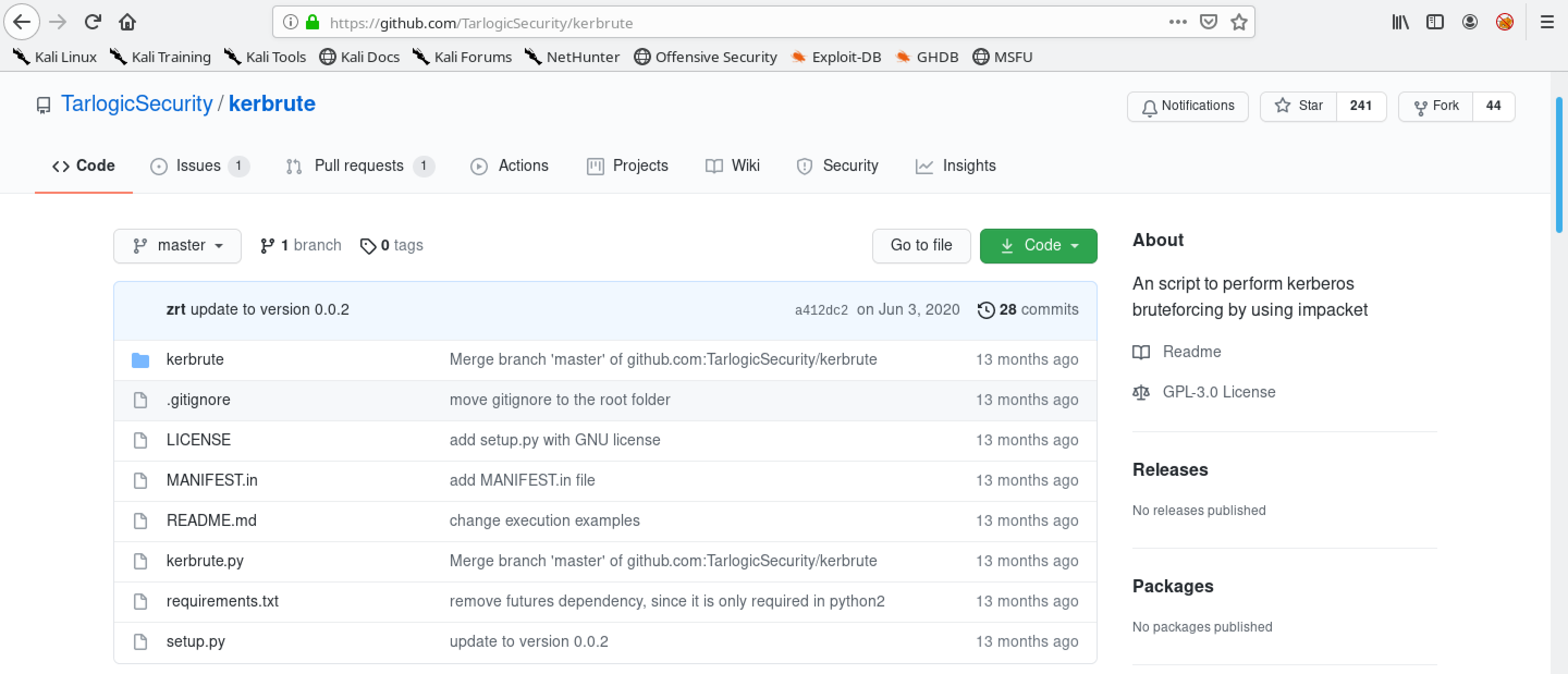
Task: Open Firefox account icon
Action: [x=1469, y=22]
